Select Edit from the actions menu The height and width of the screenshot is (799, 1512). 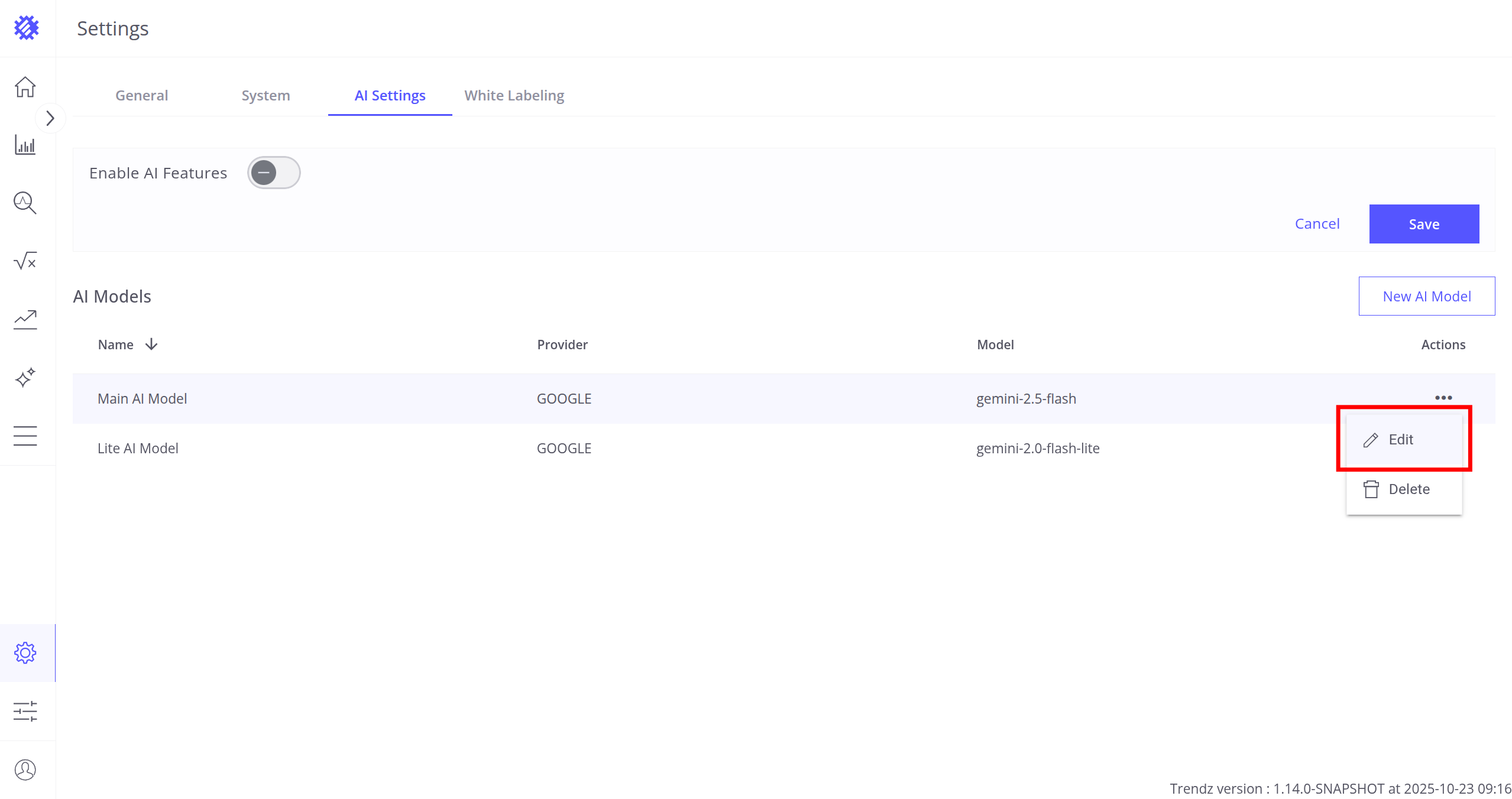(x=1400, y=440)
